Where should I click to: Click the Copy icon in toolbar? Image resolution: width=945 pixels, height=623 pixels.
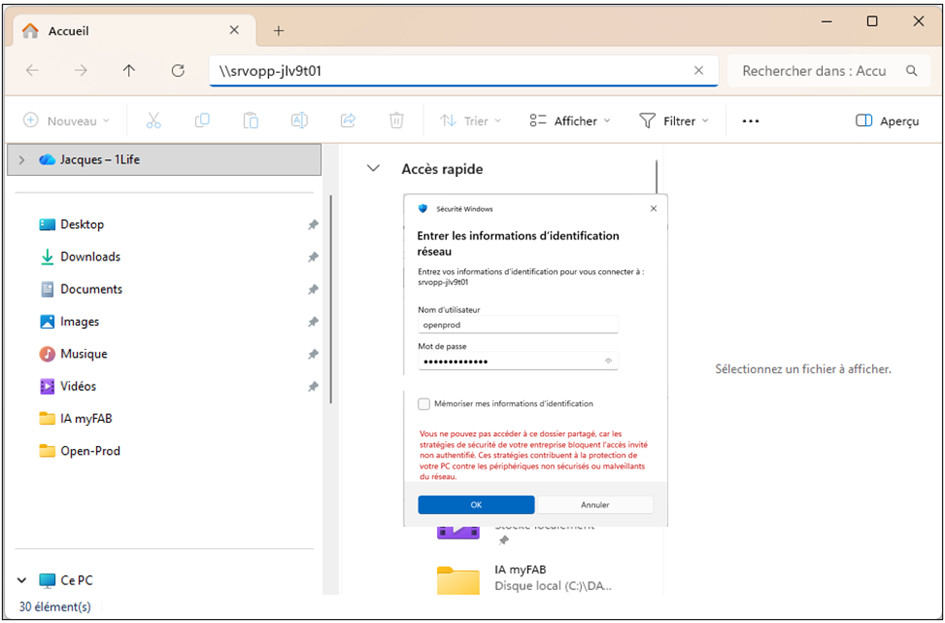point(202,121)
